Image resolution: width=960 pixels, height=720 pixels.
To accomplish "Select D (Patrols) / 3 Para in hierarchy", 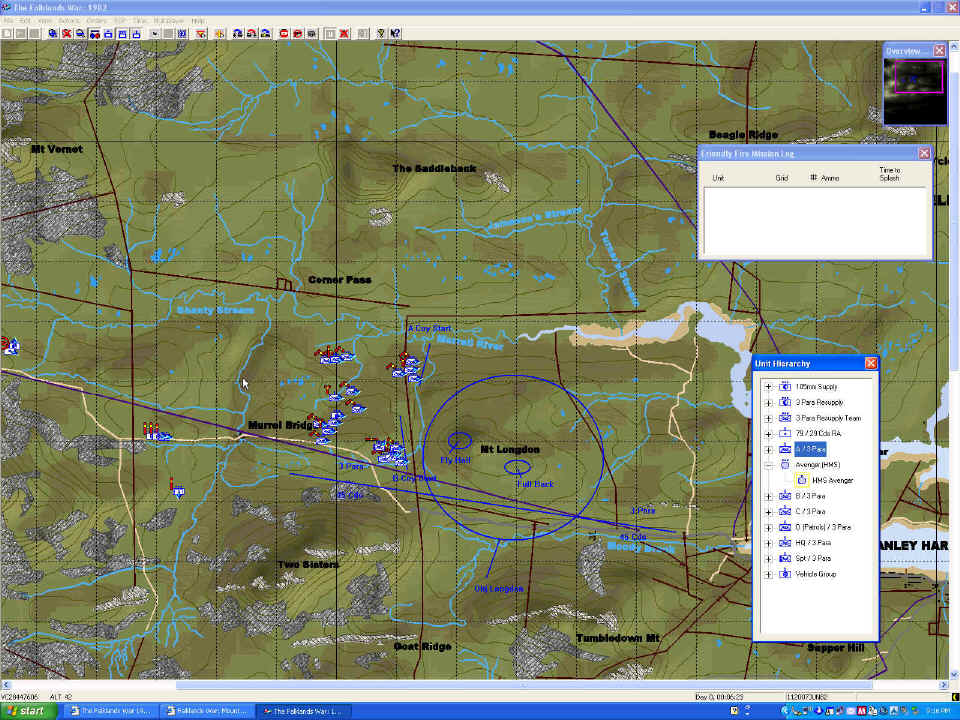I will pyautogui.click(x=823, y=527).
